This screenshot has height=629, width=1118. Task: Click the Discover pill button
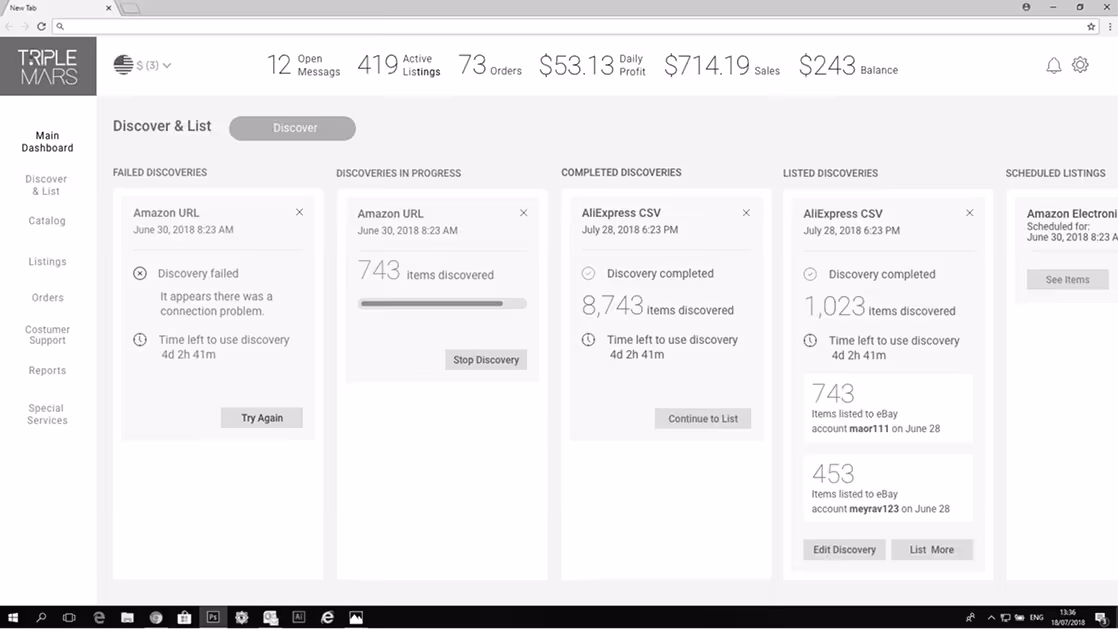(292, 128)
